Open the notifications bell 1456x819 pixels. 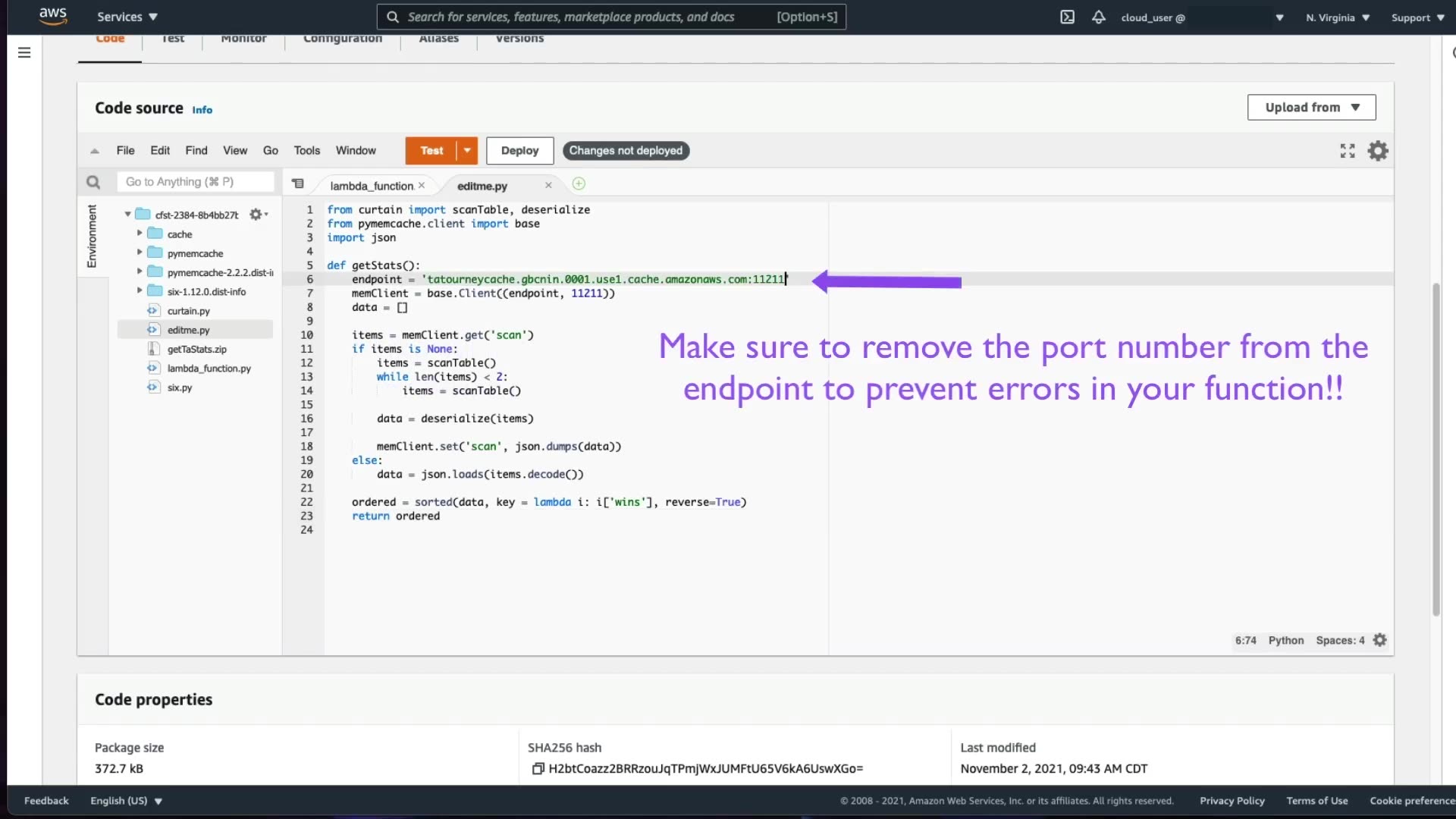click(1098, 17)
